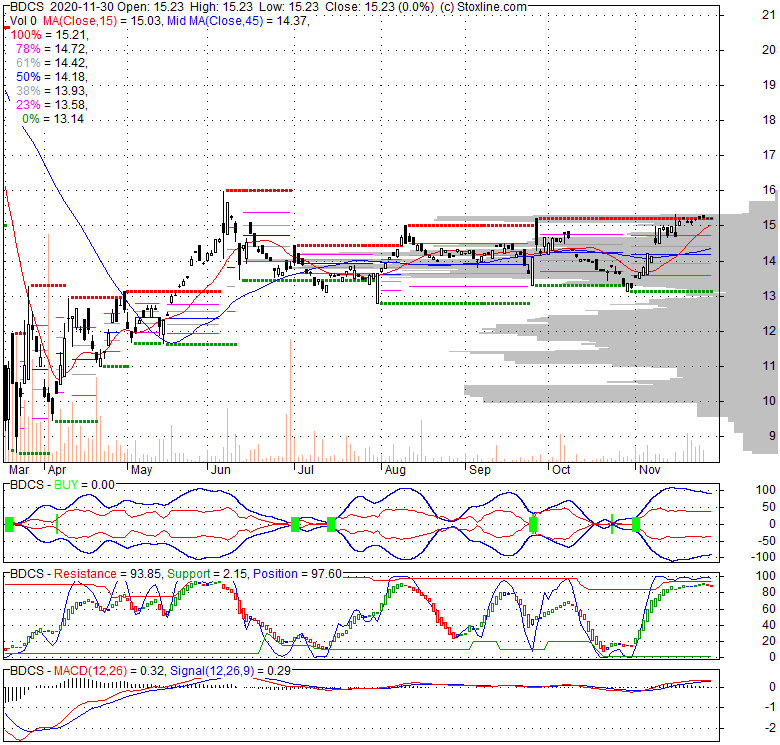This screenshot has width=780, height=745.
Task: Click the 21 price axis label
Action: [769, 15]
